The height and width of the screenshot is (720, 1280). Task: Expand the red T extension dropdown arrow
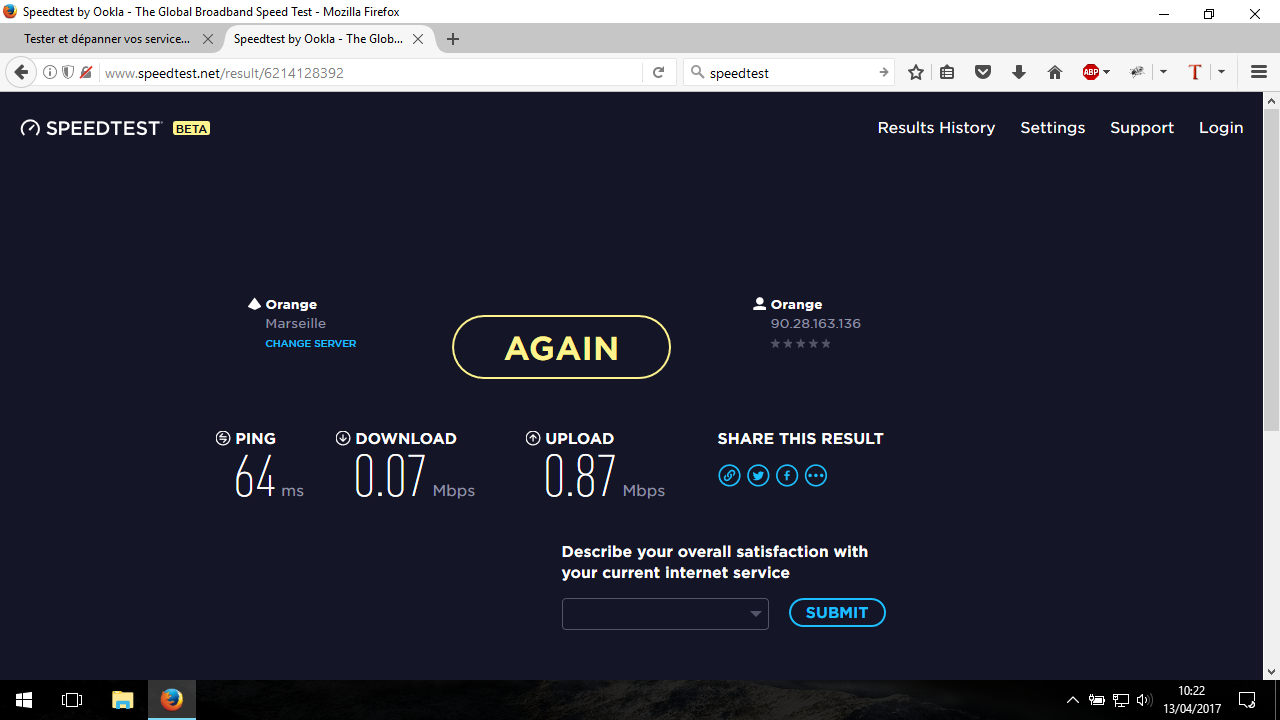coord(1221,72)
